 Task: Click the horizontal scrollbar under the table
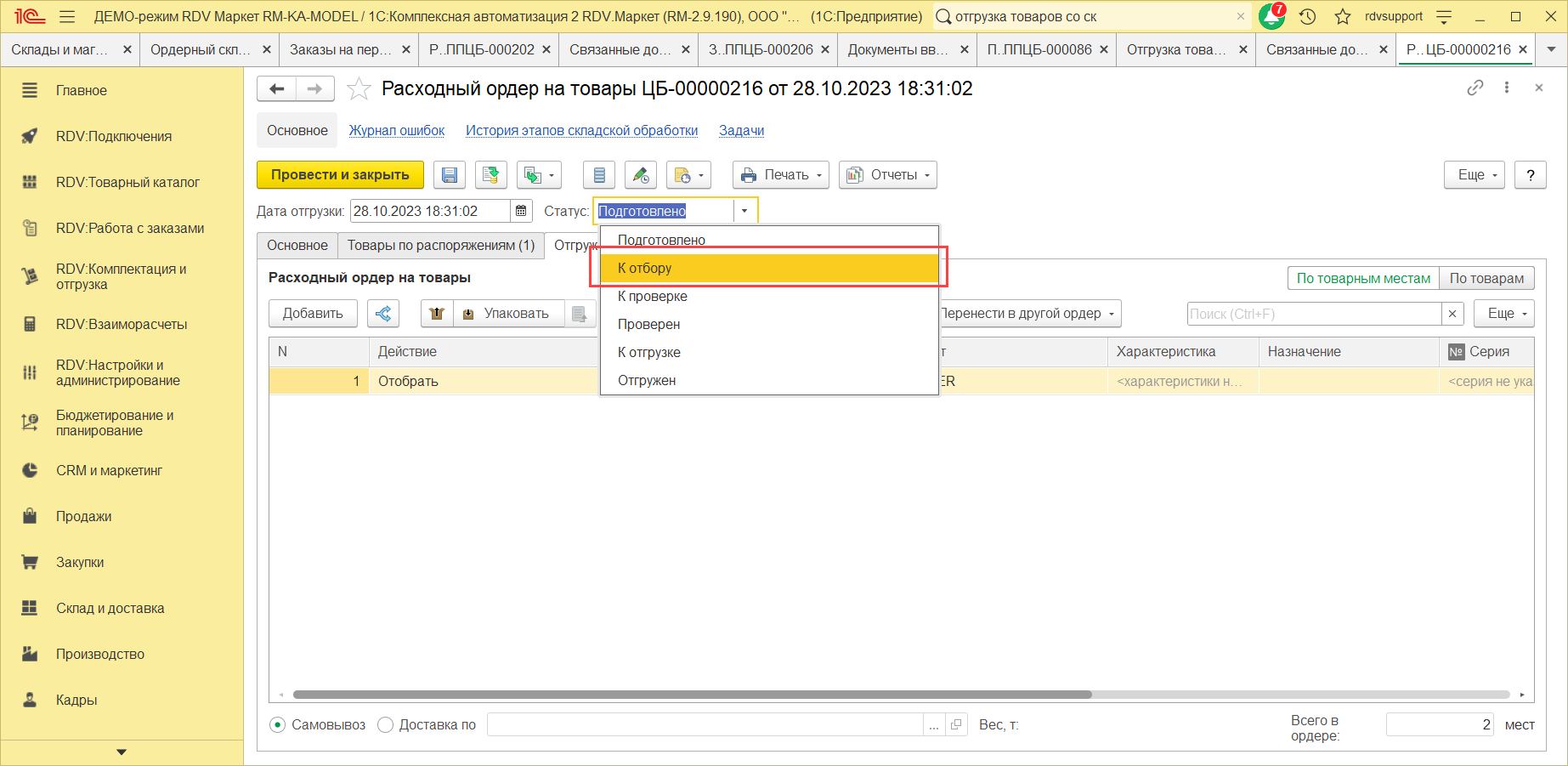point(692,695)
